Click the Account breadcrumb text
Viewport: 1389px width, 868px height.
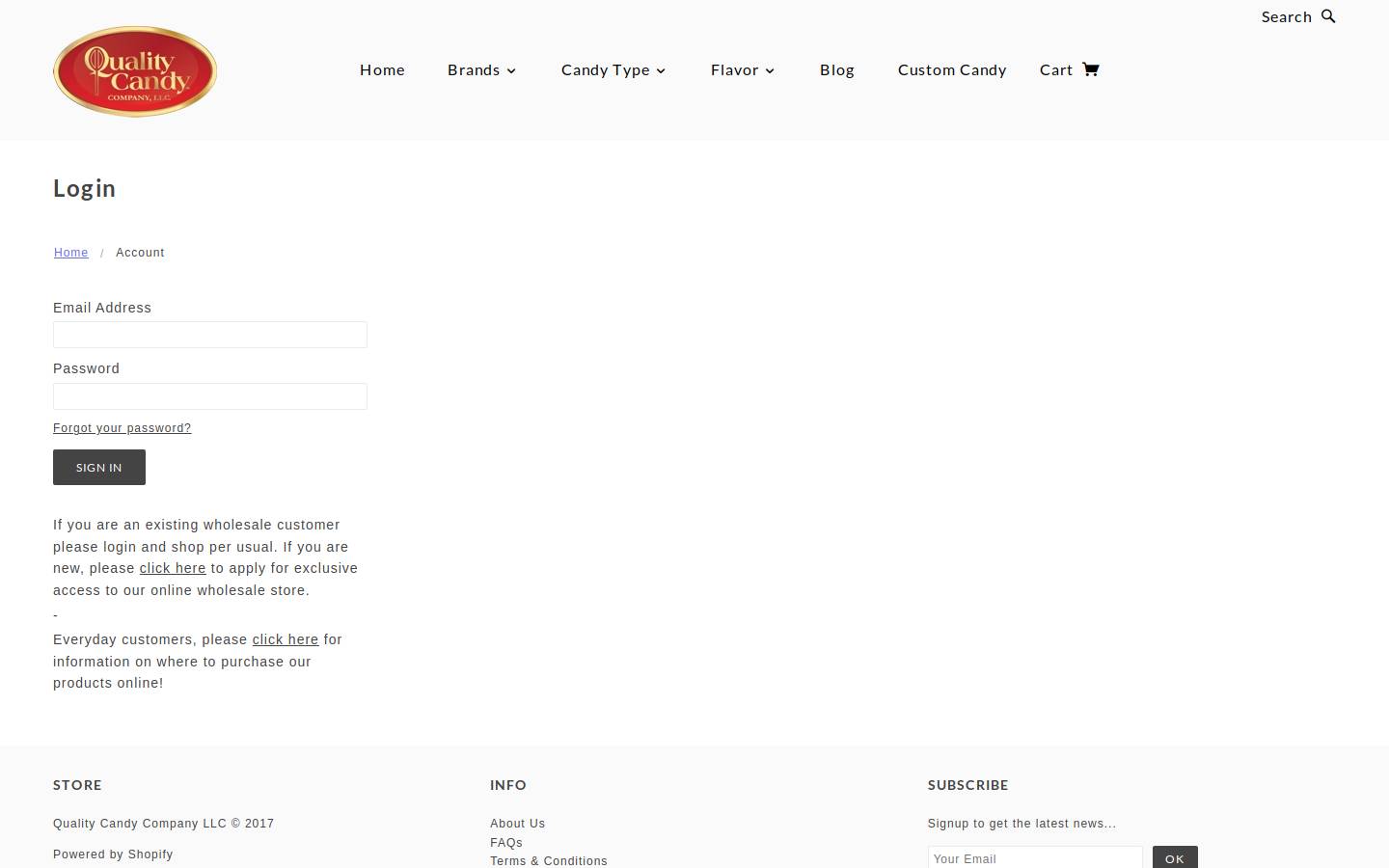pyautogui.click(x=140, y=253)
